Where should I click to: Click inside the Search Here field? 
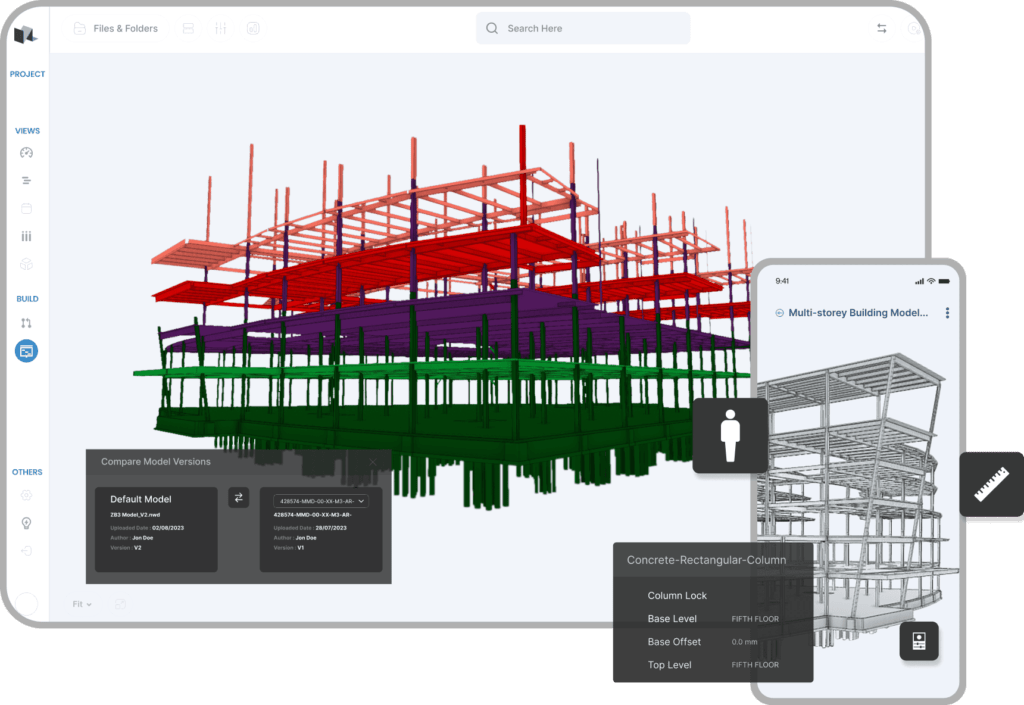(x=582, y=28)
